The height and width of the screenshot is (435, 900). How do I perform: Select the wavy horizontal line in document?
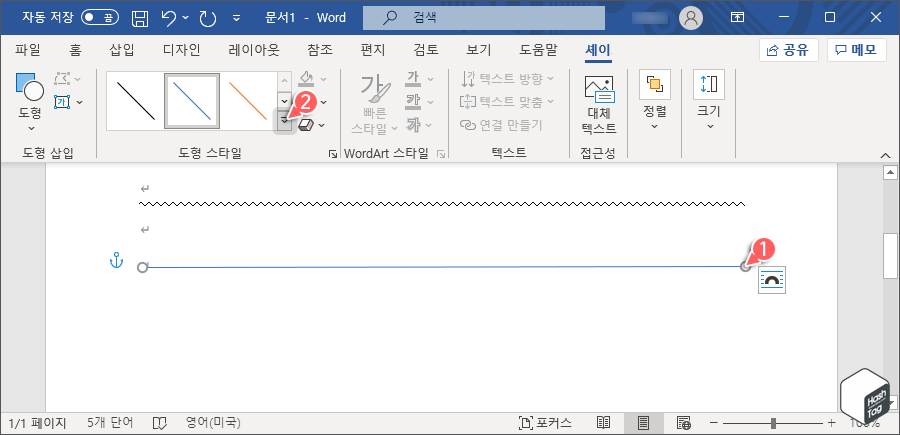coord(443,204)
